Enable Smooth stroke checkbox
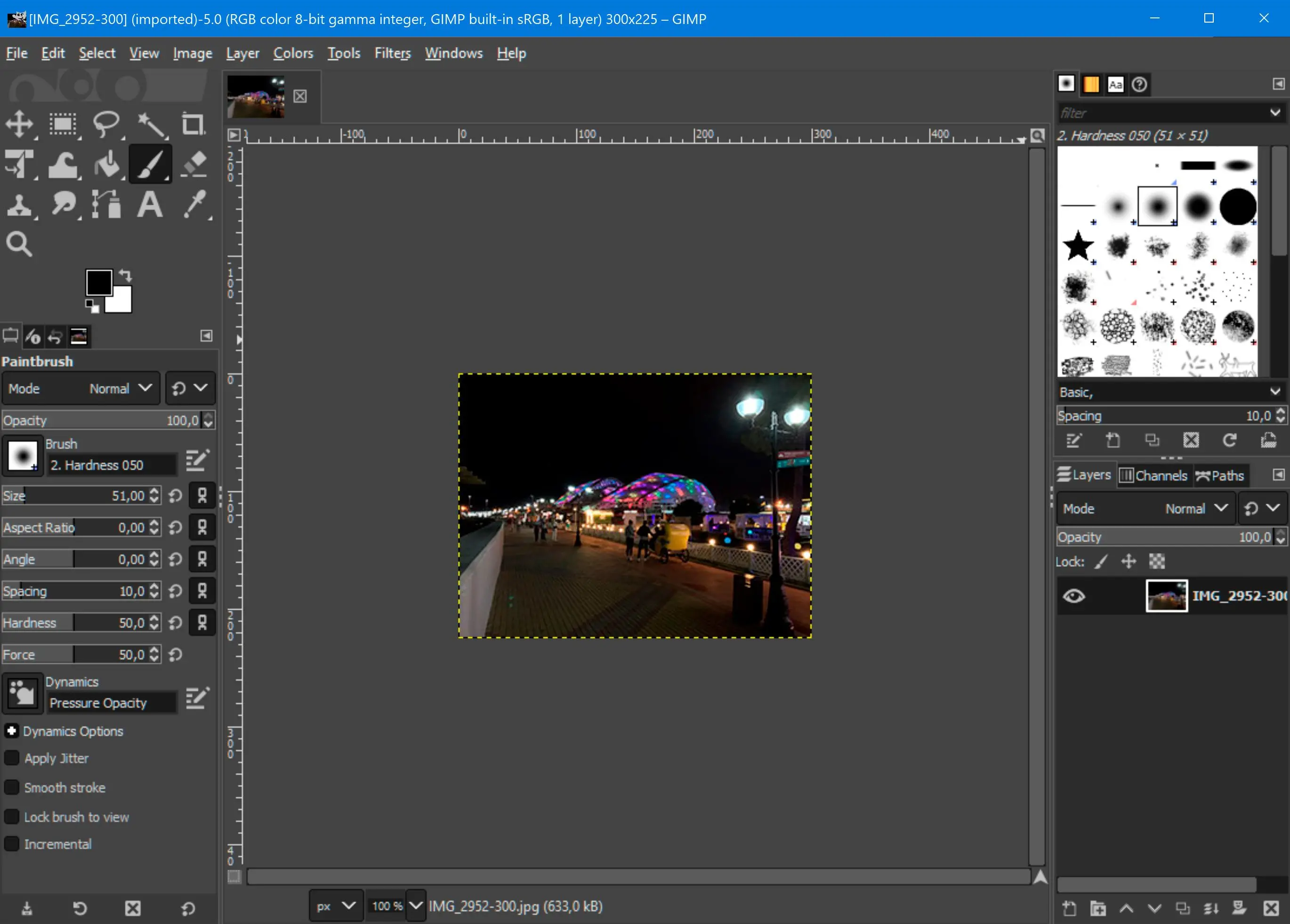1290x924 pixels. (11, 786)
